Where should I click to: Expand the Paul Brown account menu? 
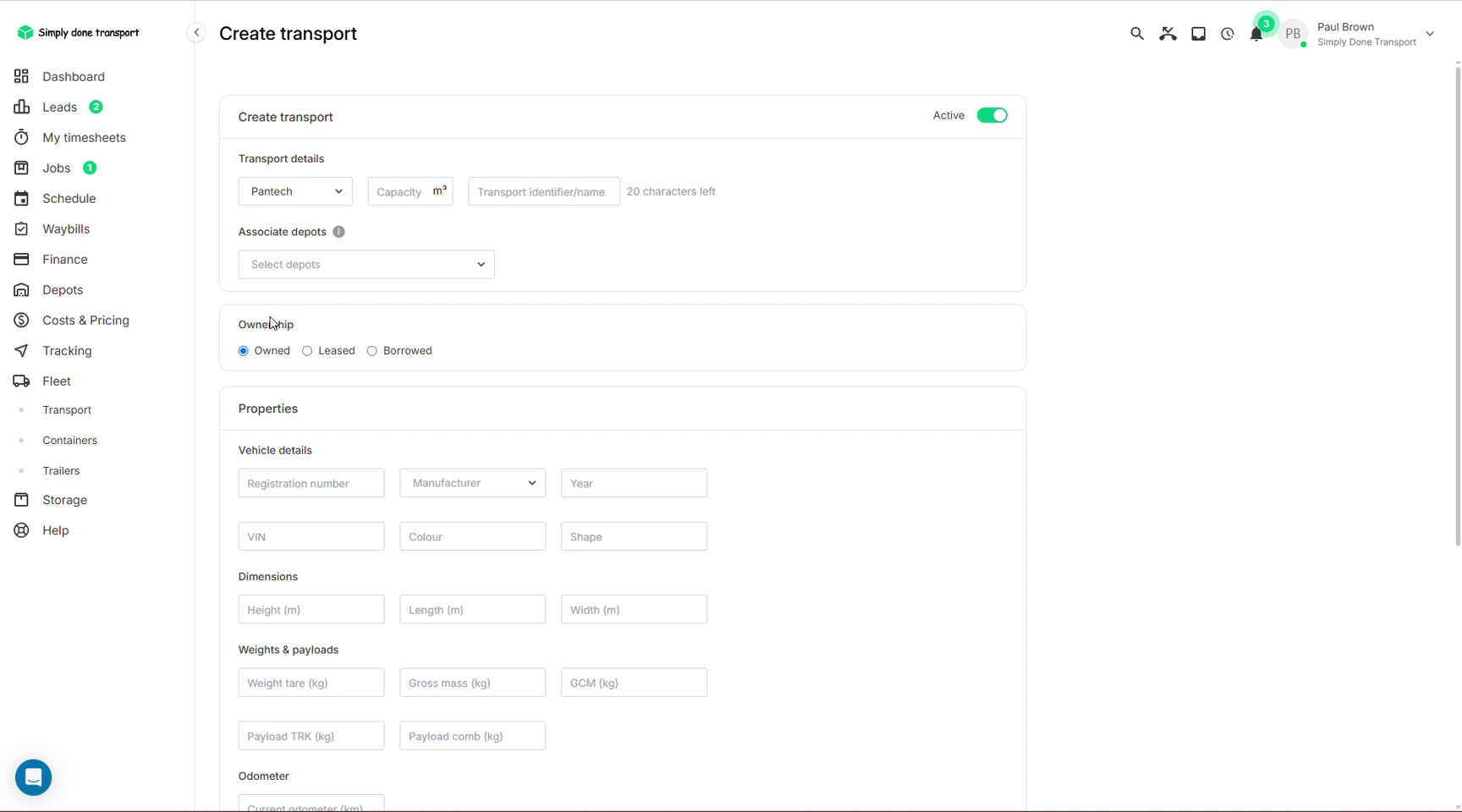click(x=1430, y=34)
